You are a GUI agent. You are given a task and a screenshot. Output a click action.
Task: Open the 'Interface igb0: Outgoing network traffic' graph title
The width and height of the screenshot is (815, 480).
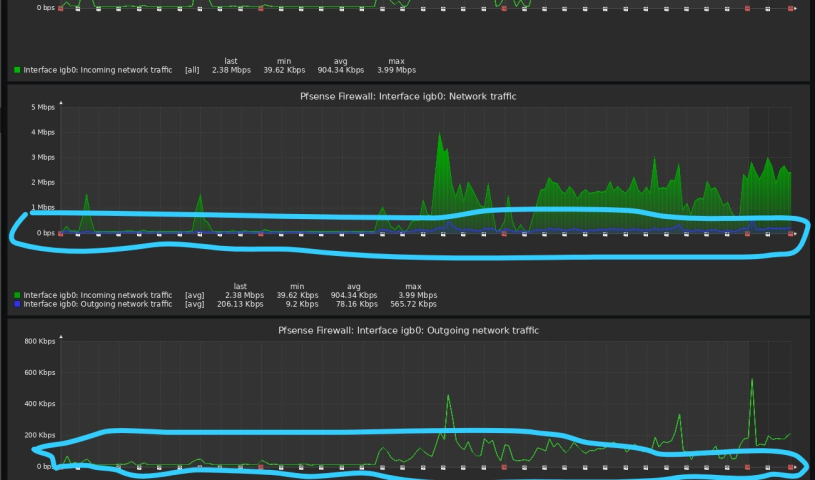(x=408, y=330)
